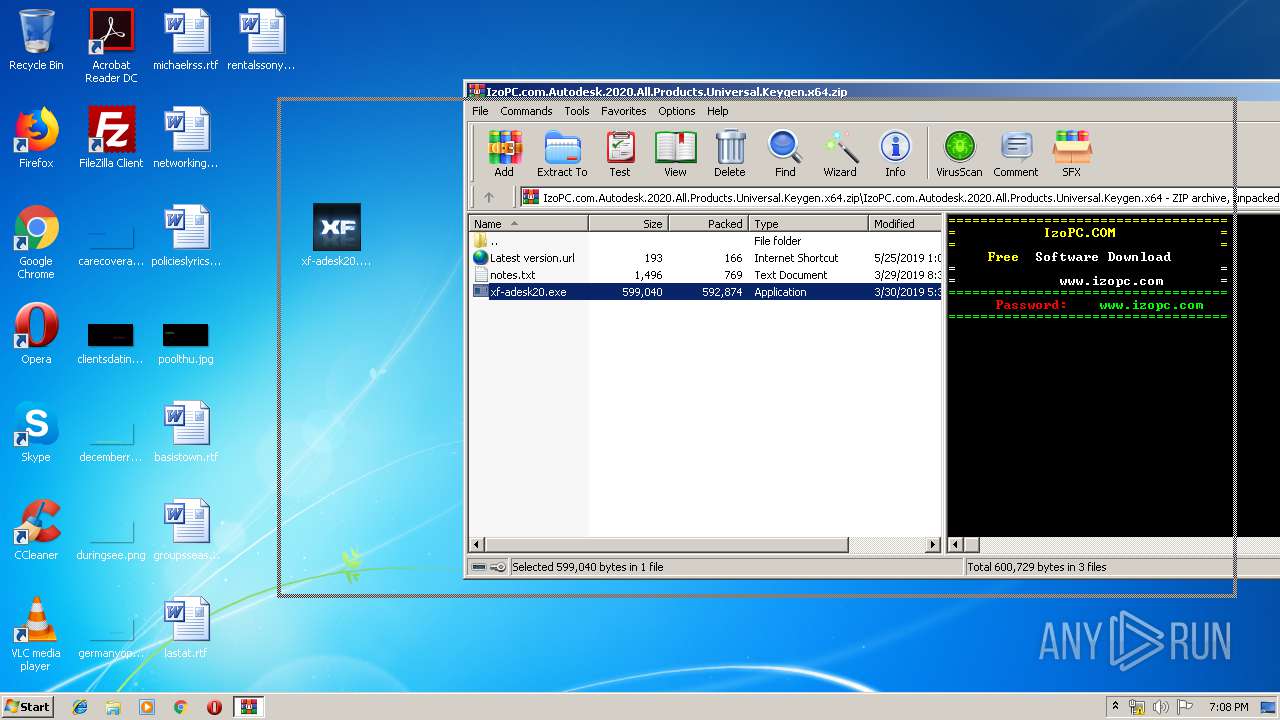
Task: Open Google Chrome desktop shortcut
Action: (36, 242)
